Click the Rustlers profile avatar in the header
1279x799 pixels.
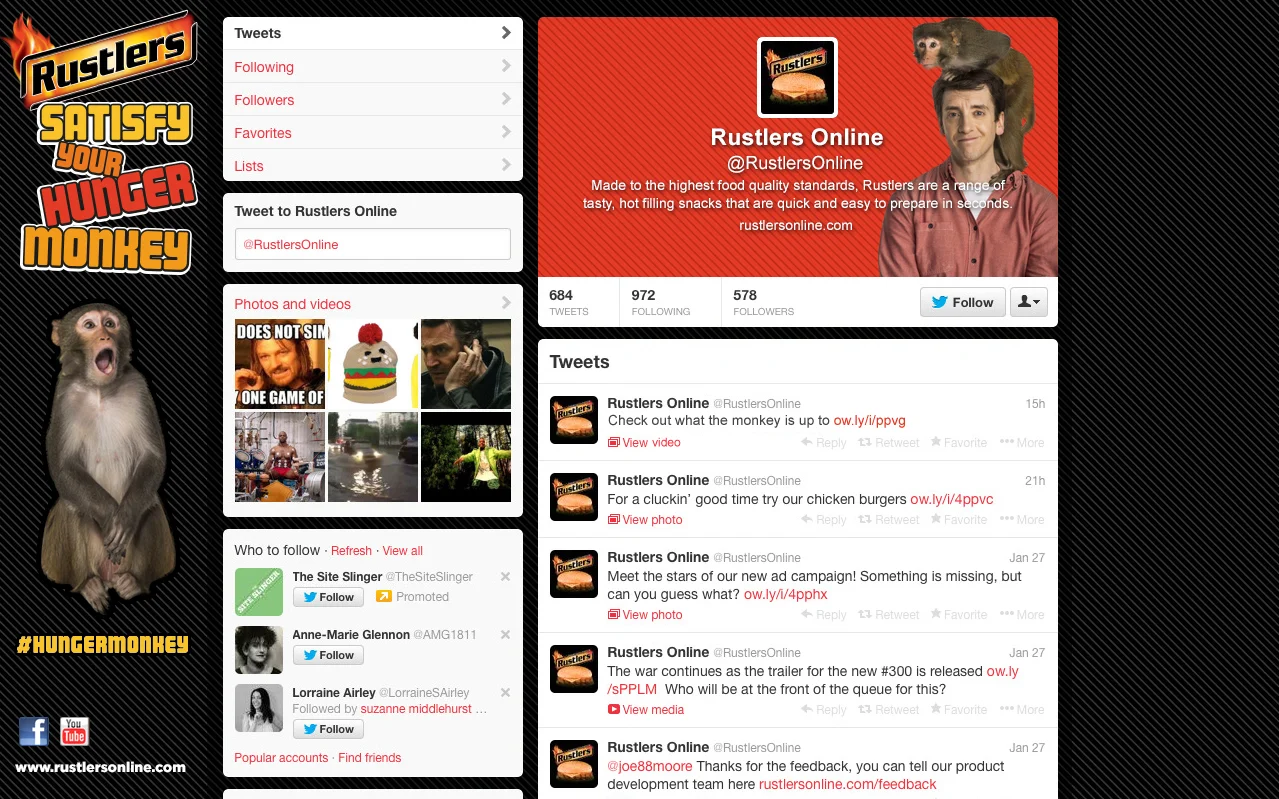pyautogui.click(x=797, y=77)
